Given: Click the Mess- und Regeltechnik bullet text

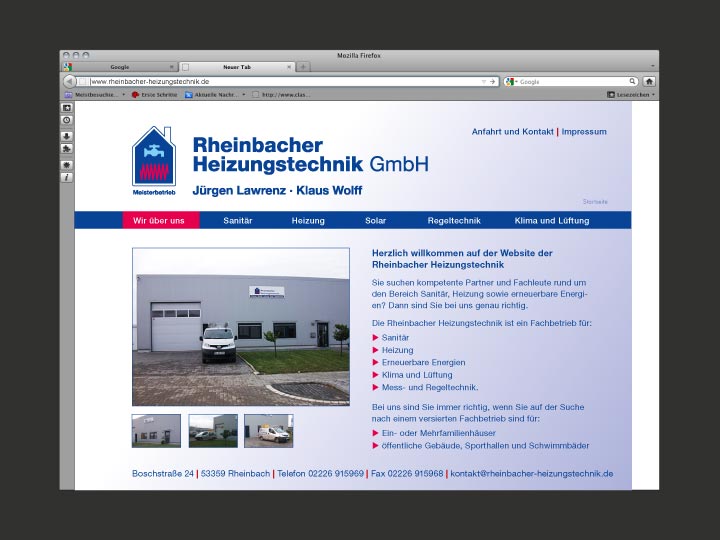Looking at the screenshot, I should click(430, 387).
